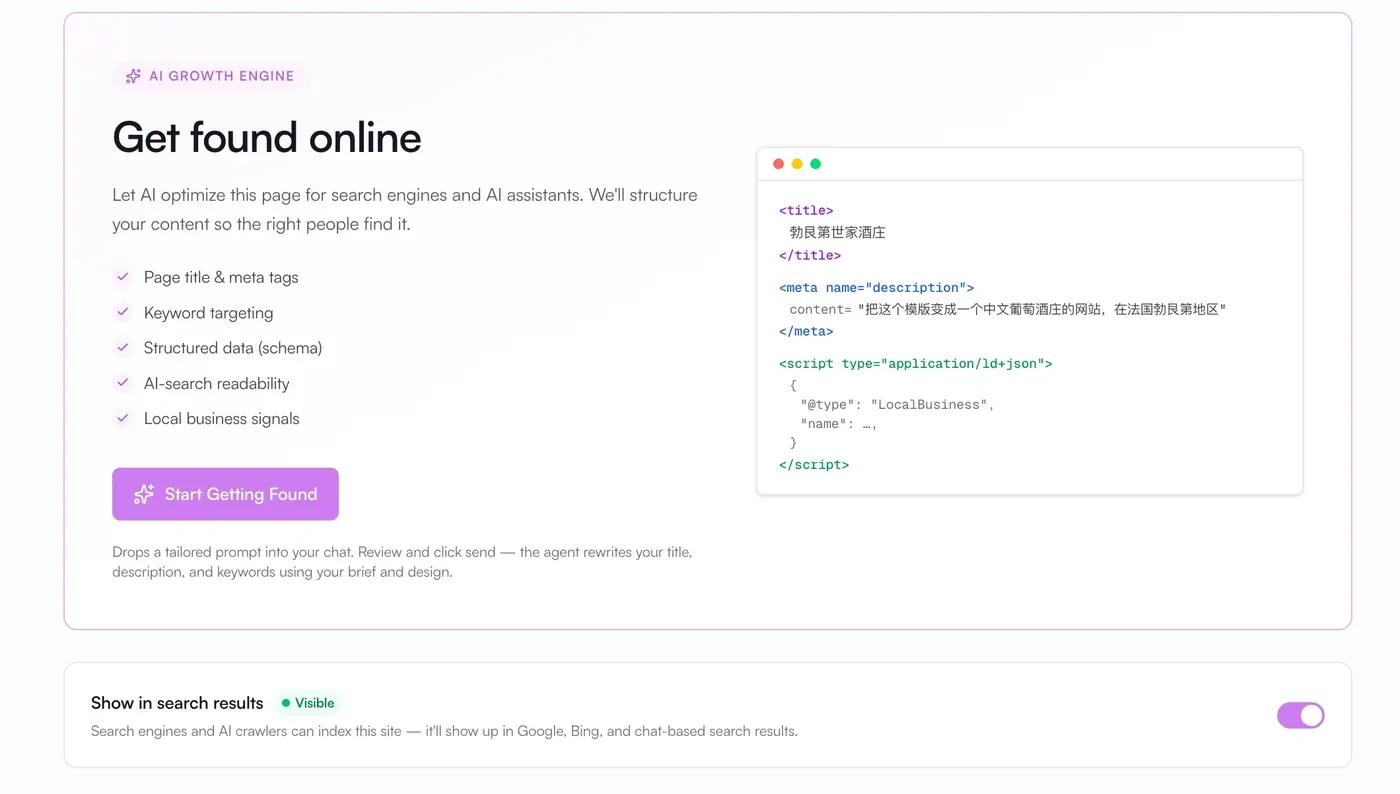
Task: Click the Drops a tailored prompt note
Action: tap(402, 562)
